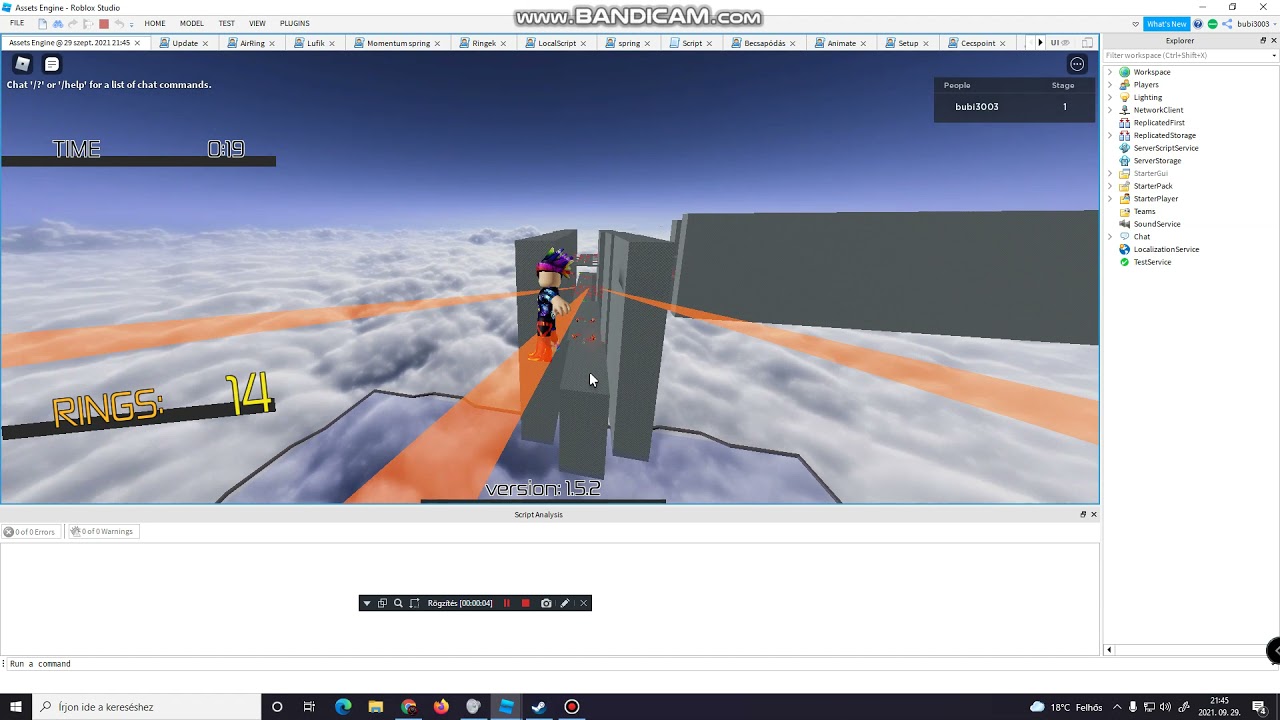This screenshot has width=1280, height=720.
Task: Take a screenshot with Bandicam camera icon
Action: [x=546, y=603]
